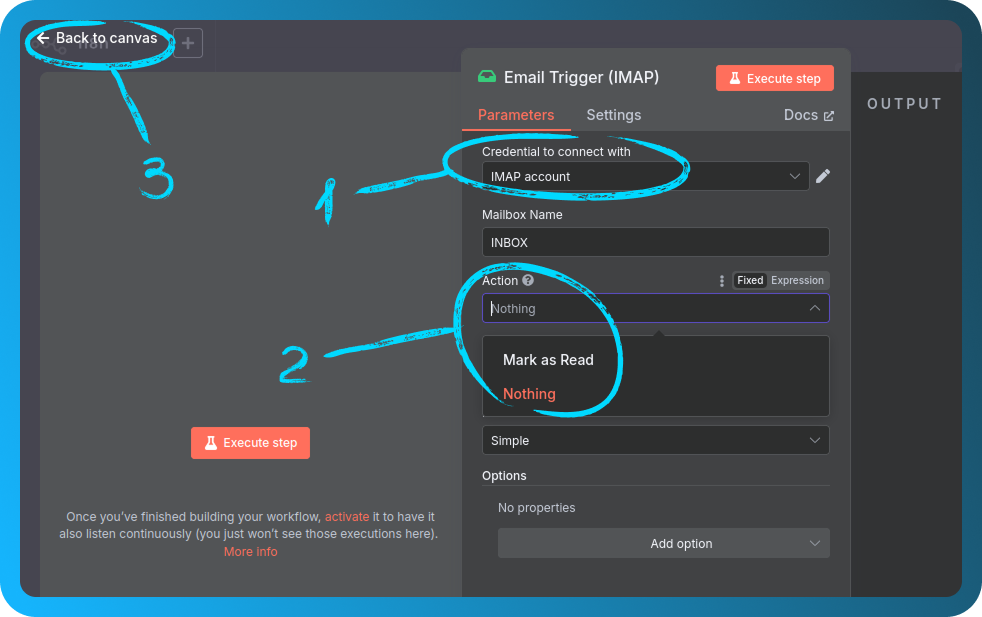Click the Execute step button in the Email Trigger header
The width and height of the screenshot is (982, 617).
coord(774,78)
